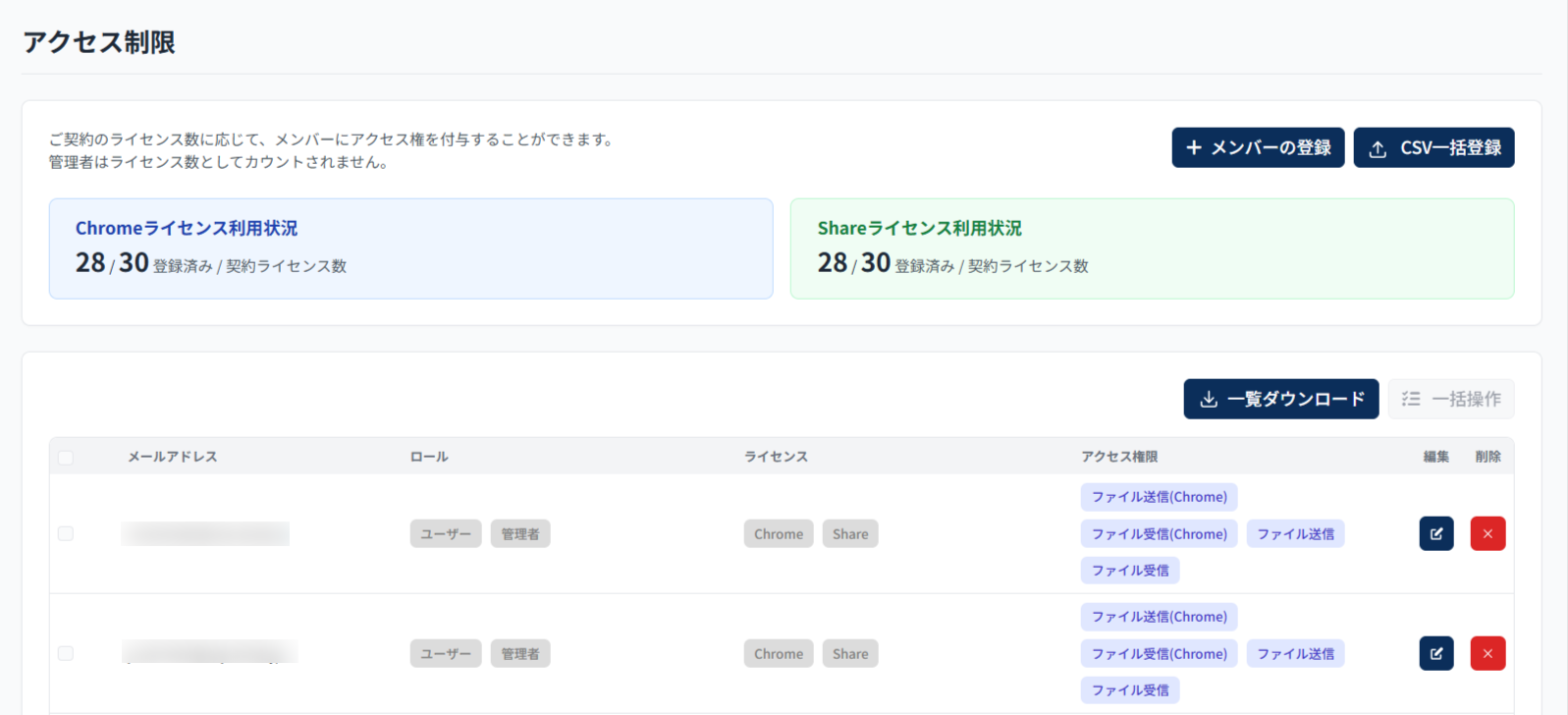Open the 一括操作 bulk action button
1568x715 pixels.
[x=1450, y=399]
